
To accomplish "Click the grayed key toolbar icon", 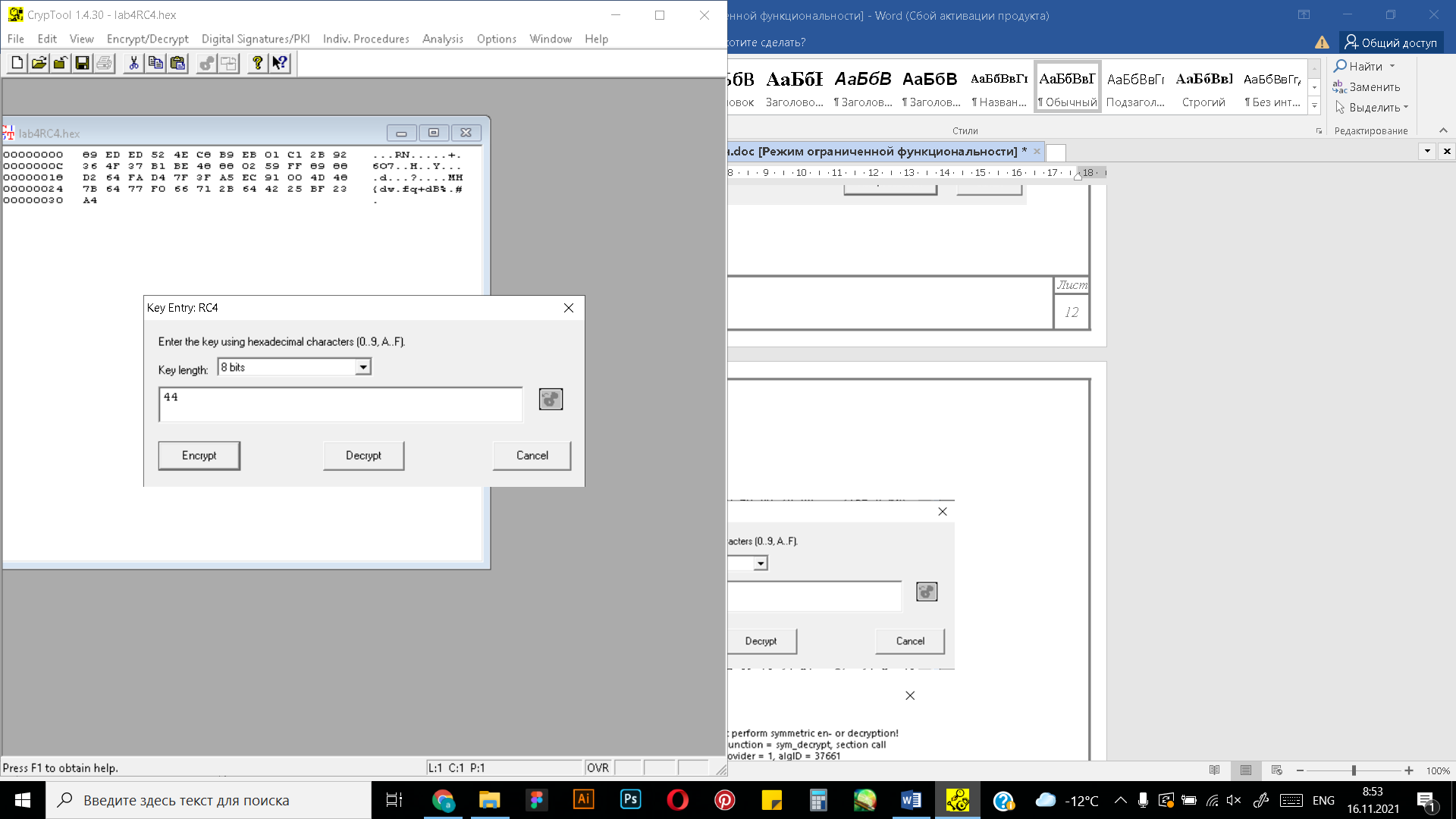I will pyautogui.click(x=206, y=63).
